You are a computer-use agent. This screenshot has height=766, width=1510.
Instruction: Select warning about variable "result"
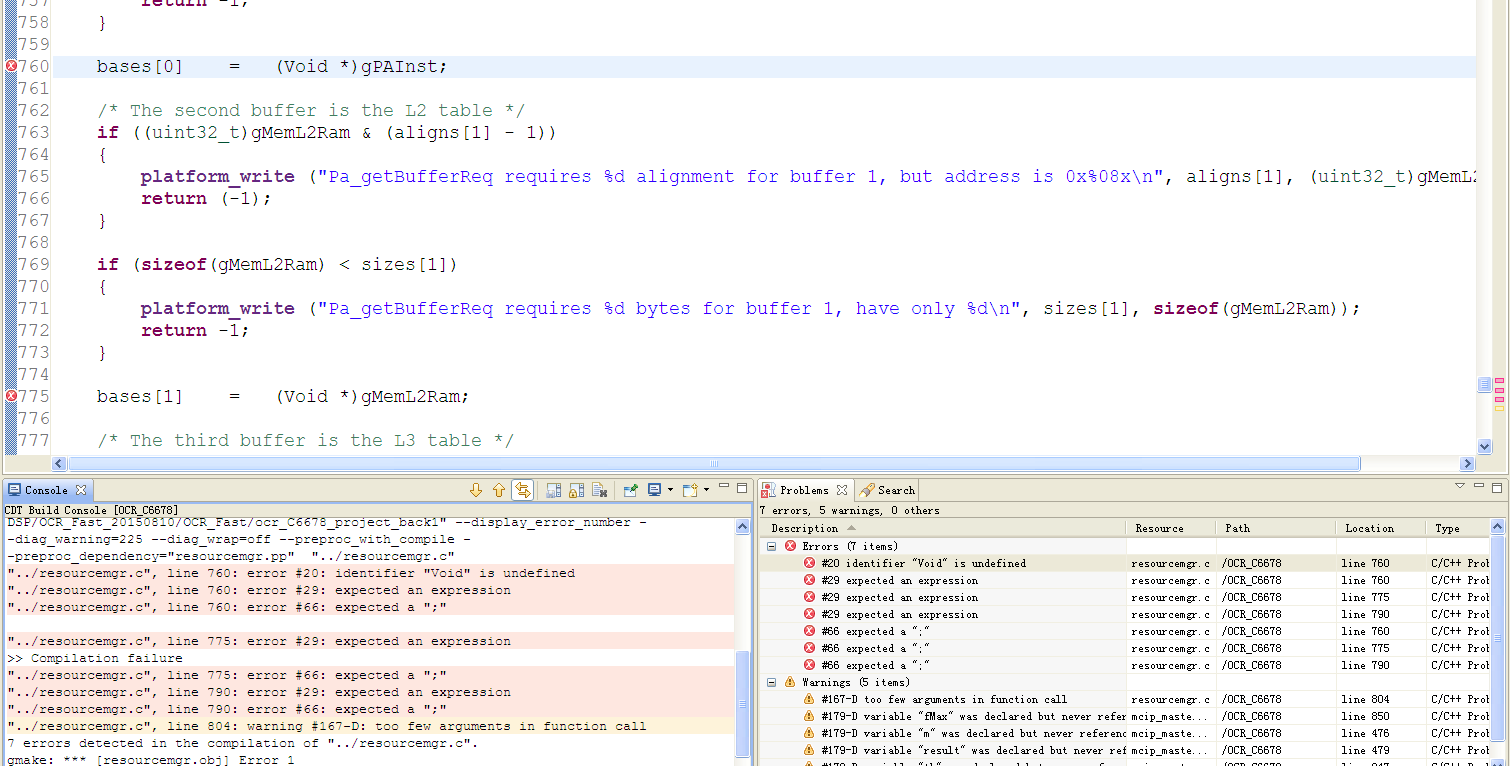coord(1125,750)
